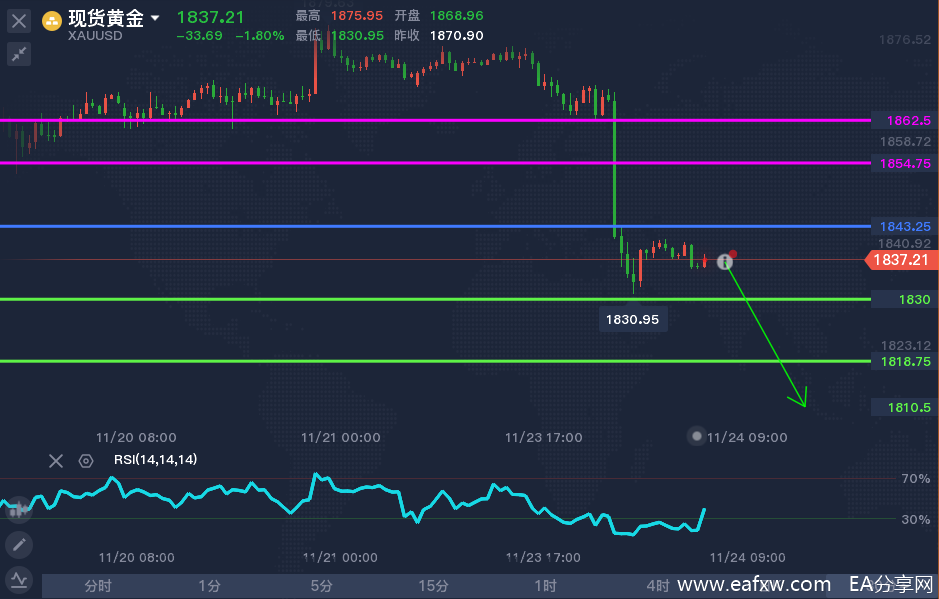The height and width of the screenshot is (599, 939).
Task: Switch chart to the 4时 timeframe
Action: [657, 586]
